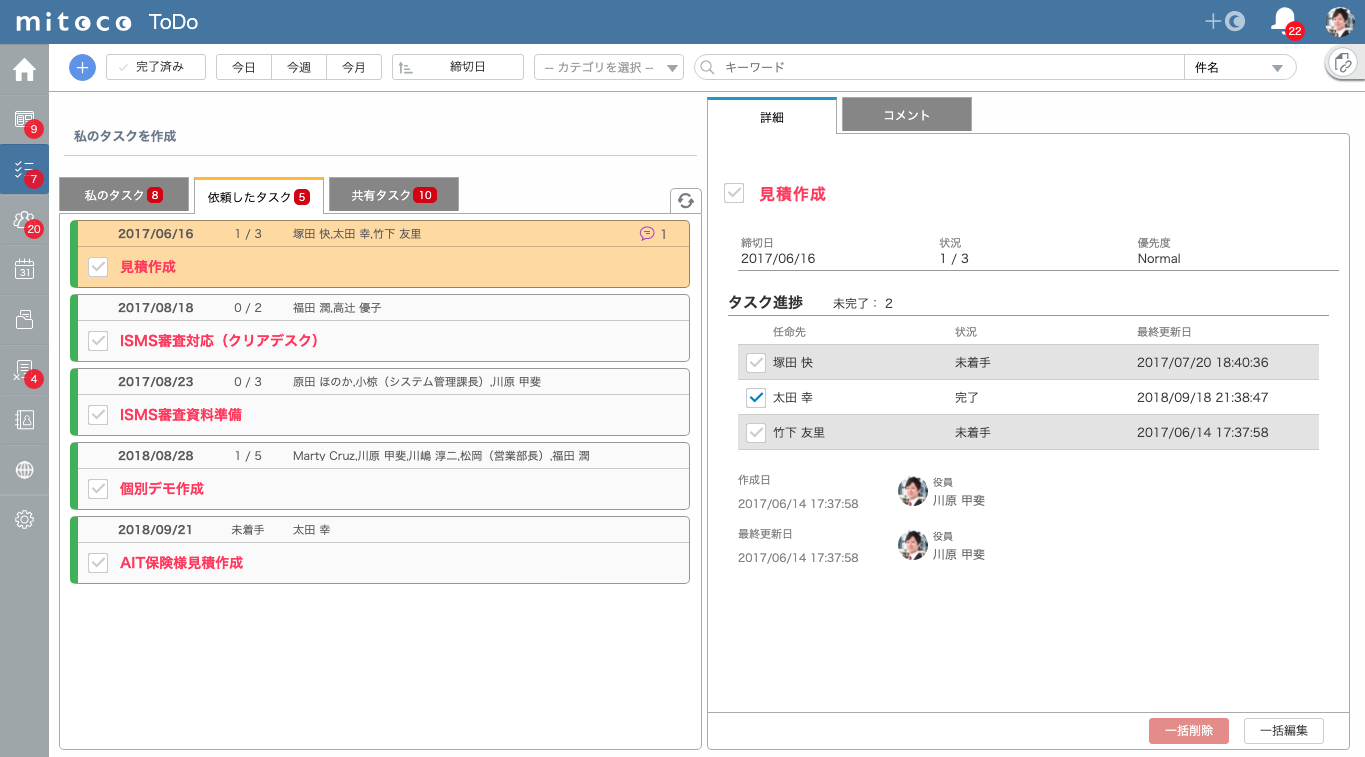Click the 優先度 Normal value
1365x757 pixels.
click(x=1159, y=259)
